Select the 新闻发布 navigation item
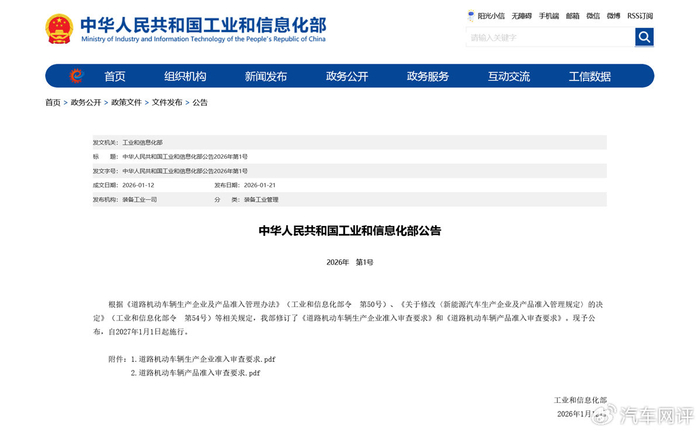 click(x=266, y=76)
